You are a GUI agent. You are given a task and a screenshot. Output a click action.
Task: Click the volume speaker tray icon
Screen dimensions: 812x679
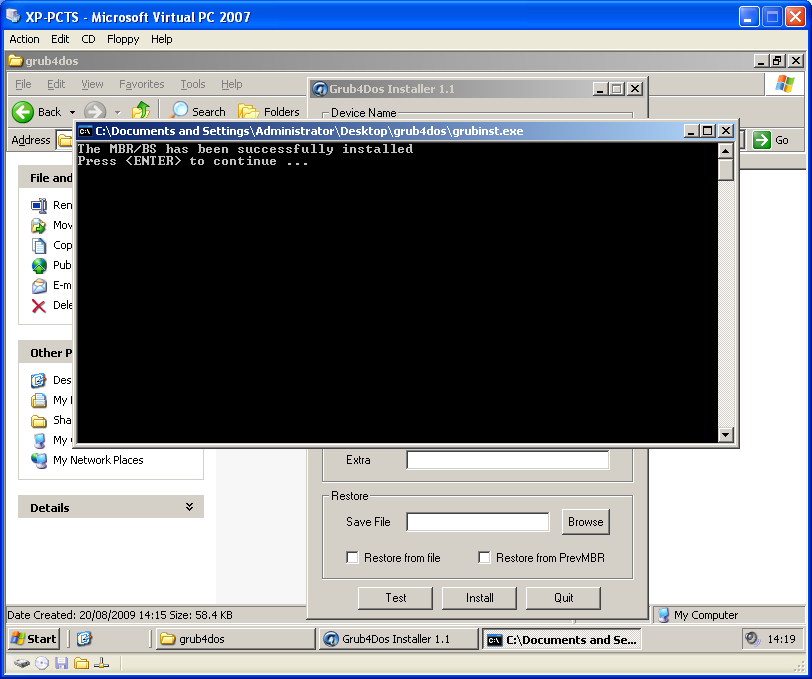click(752, 639)
